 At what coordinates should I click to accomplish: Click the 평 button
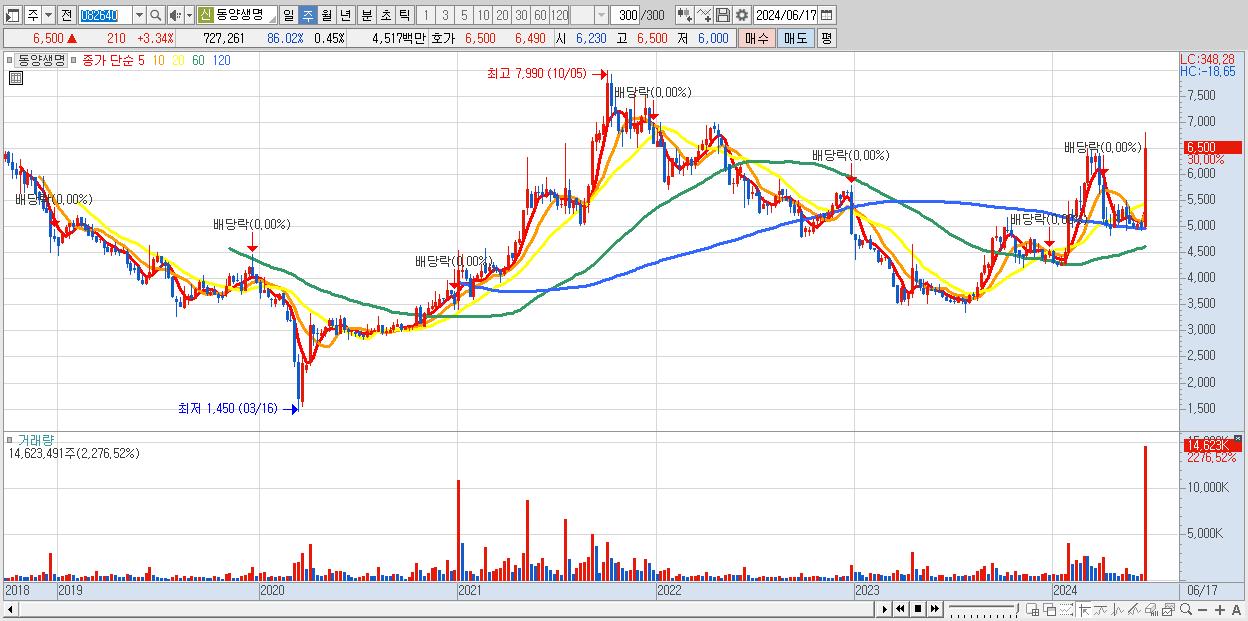tap(826, 38)
